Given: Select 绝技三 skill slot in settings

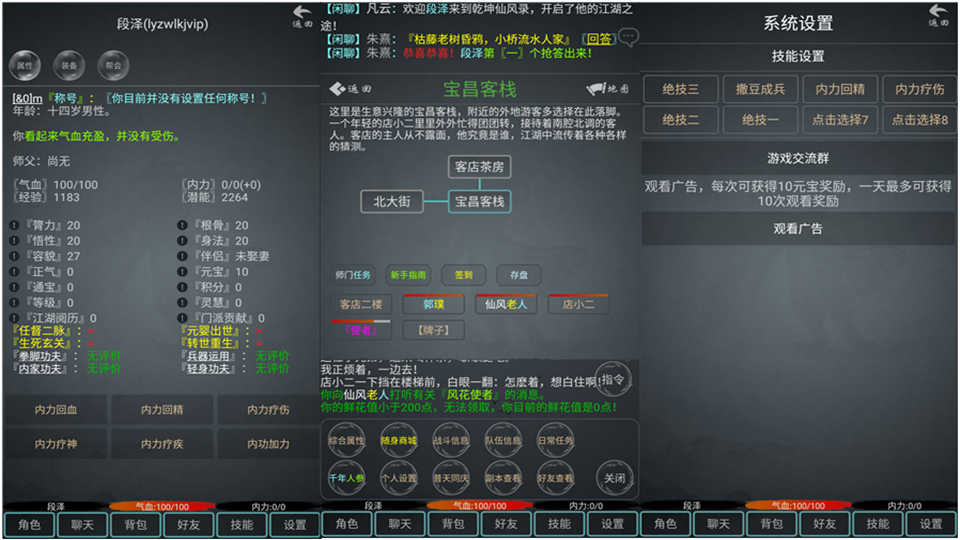Looking at the screenshot, I should [680, 89].
